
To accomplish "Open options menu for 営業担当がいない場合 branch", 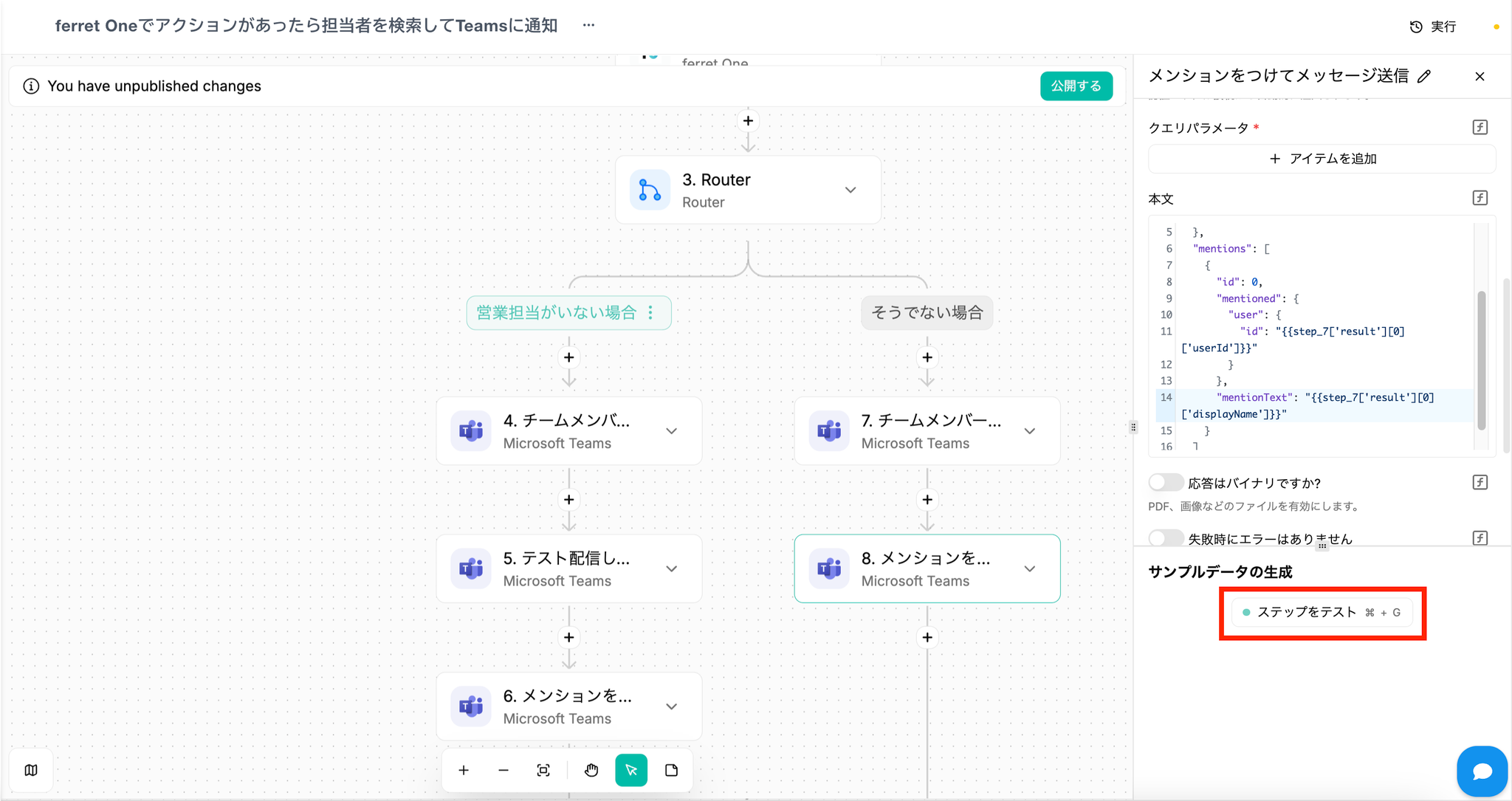I will [x=650, y=312].
